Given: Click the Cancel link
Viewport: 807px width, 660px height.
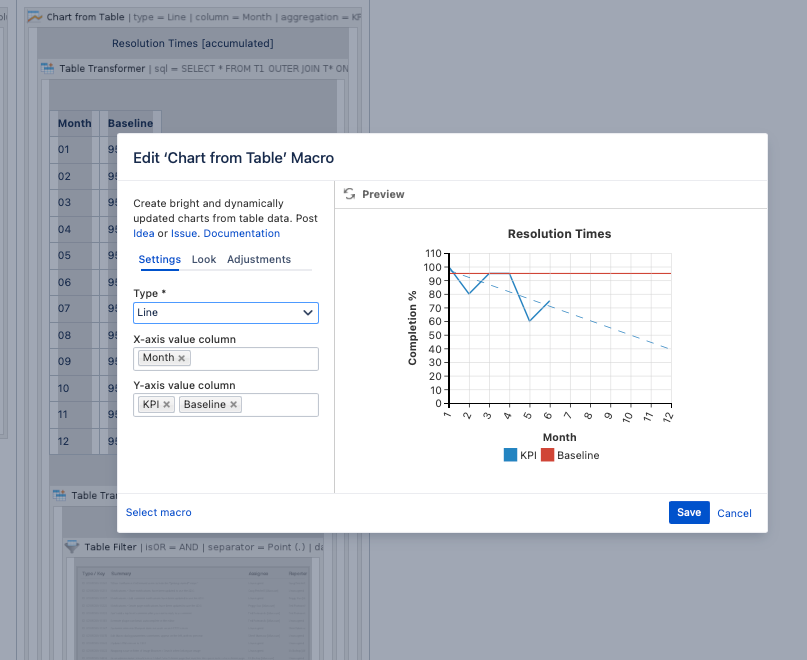Looking at the screenshot, I should [x=734, y=513].
